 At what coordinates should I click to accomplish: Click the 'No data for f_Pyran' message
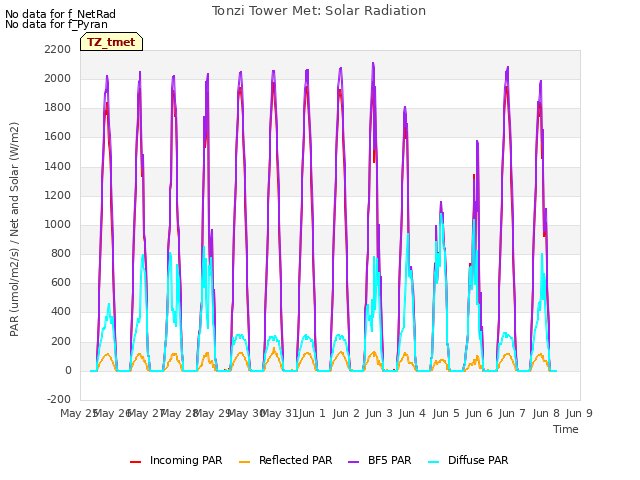click(x=56, y=24)
